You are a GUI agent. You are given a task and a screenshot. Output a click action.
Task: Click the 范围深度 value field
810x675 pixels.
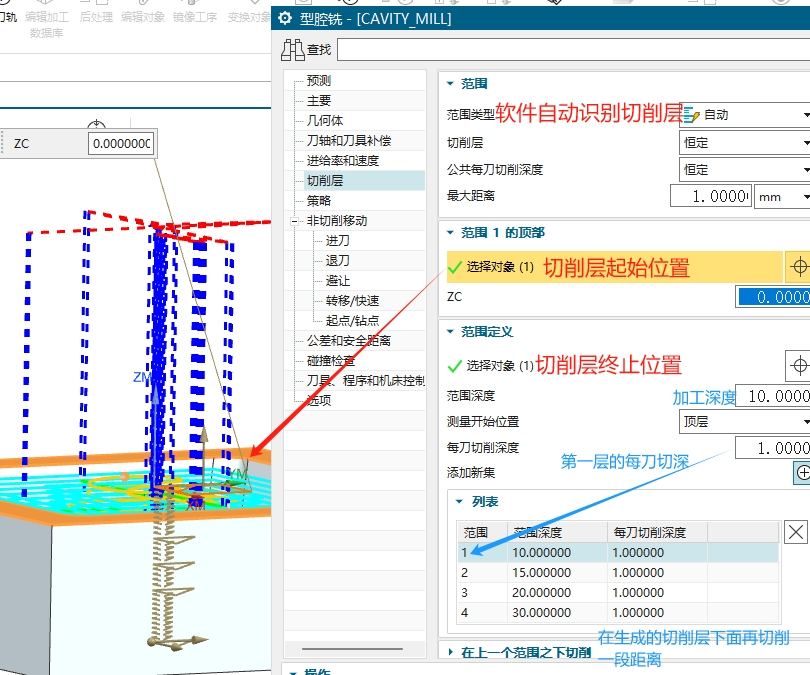773,396
